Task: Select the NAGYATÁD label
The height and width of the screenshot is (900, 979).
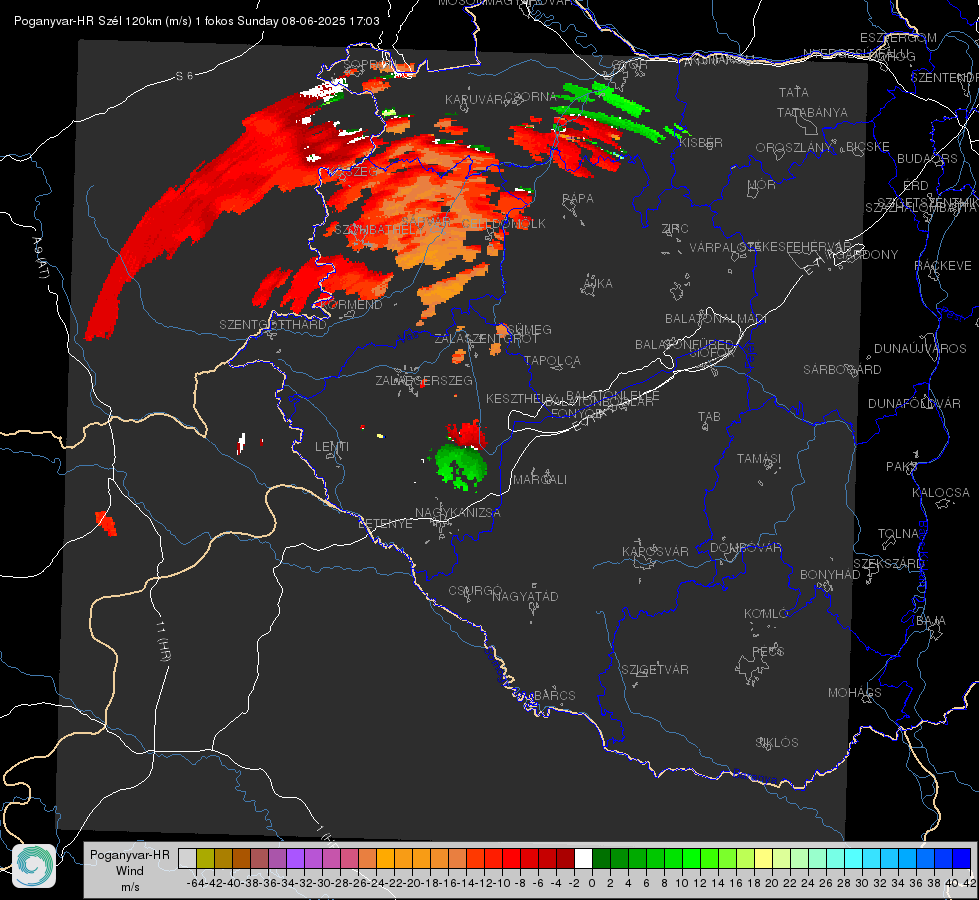Action: point(525,596)
